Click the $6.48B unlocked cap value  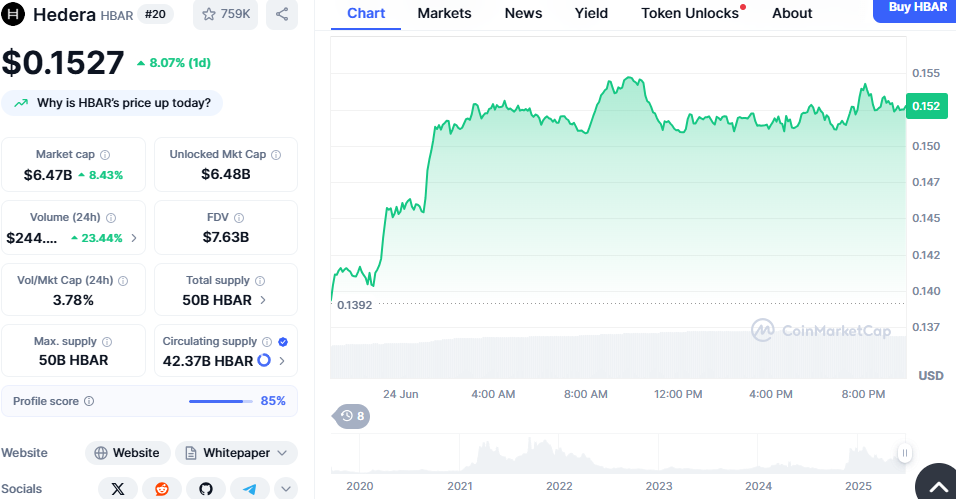(x=226, y=174)
